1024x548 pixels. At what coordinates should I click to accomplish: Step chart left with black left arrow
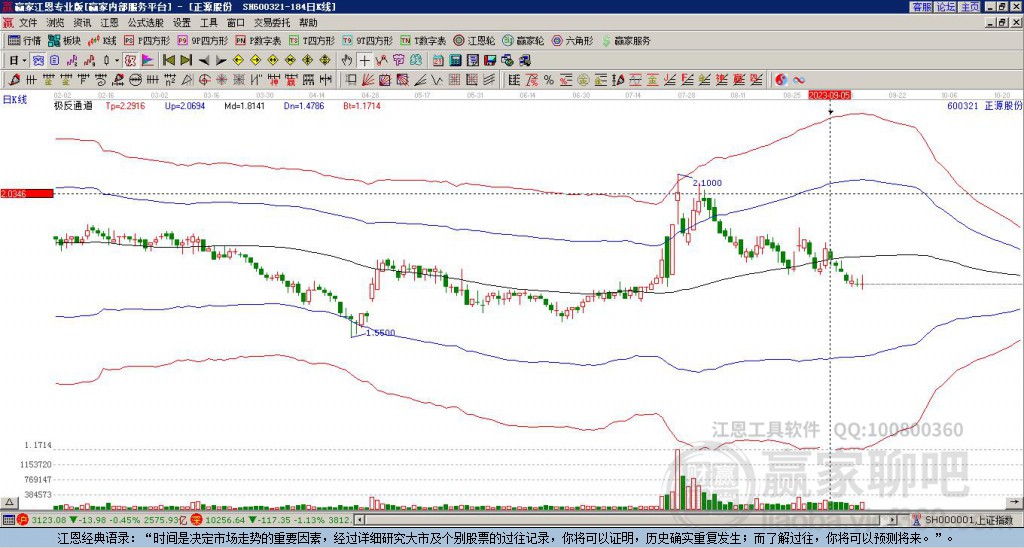click(204, 60)
